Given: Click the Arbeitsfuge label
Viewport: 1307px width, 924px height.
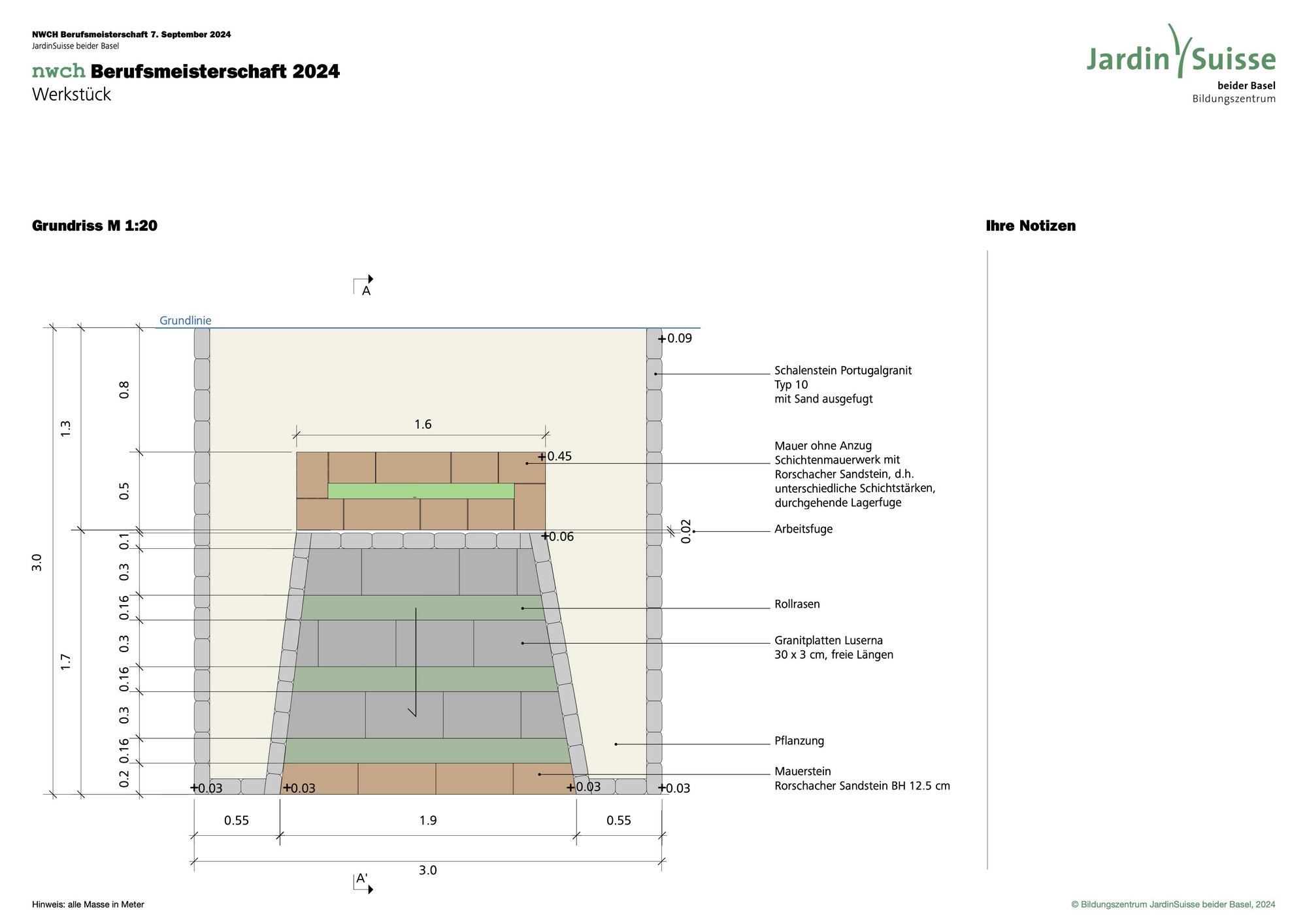Looking at the screenshot, I should tap(803, 529).
